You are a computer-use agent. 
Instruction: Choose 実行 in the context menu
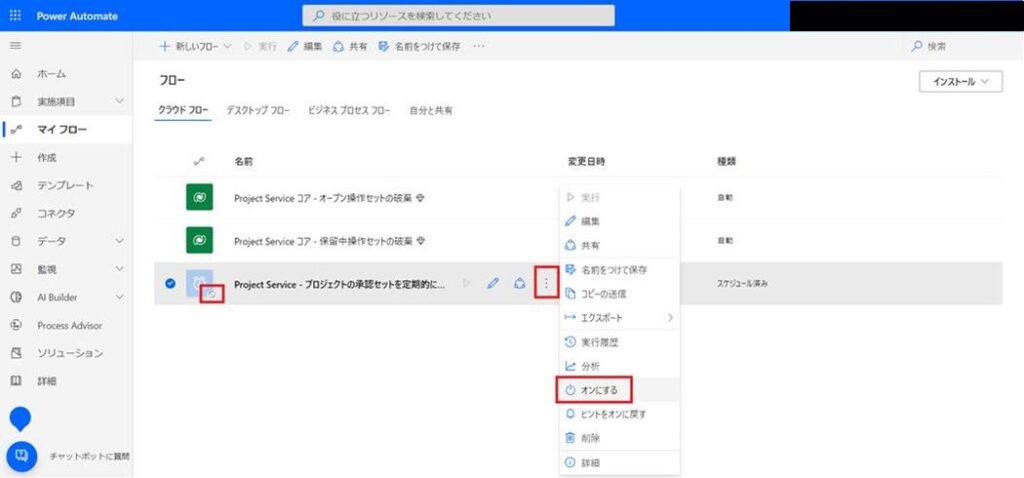point(619,197)
